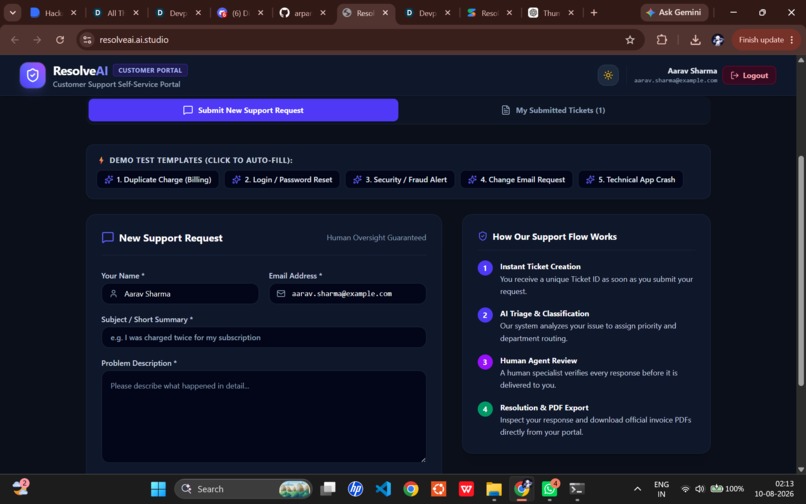Auto-fill the Change Email Request template
806x504 pixels.
[x=517, y=179]
